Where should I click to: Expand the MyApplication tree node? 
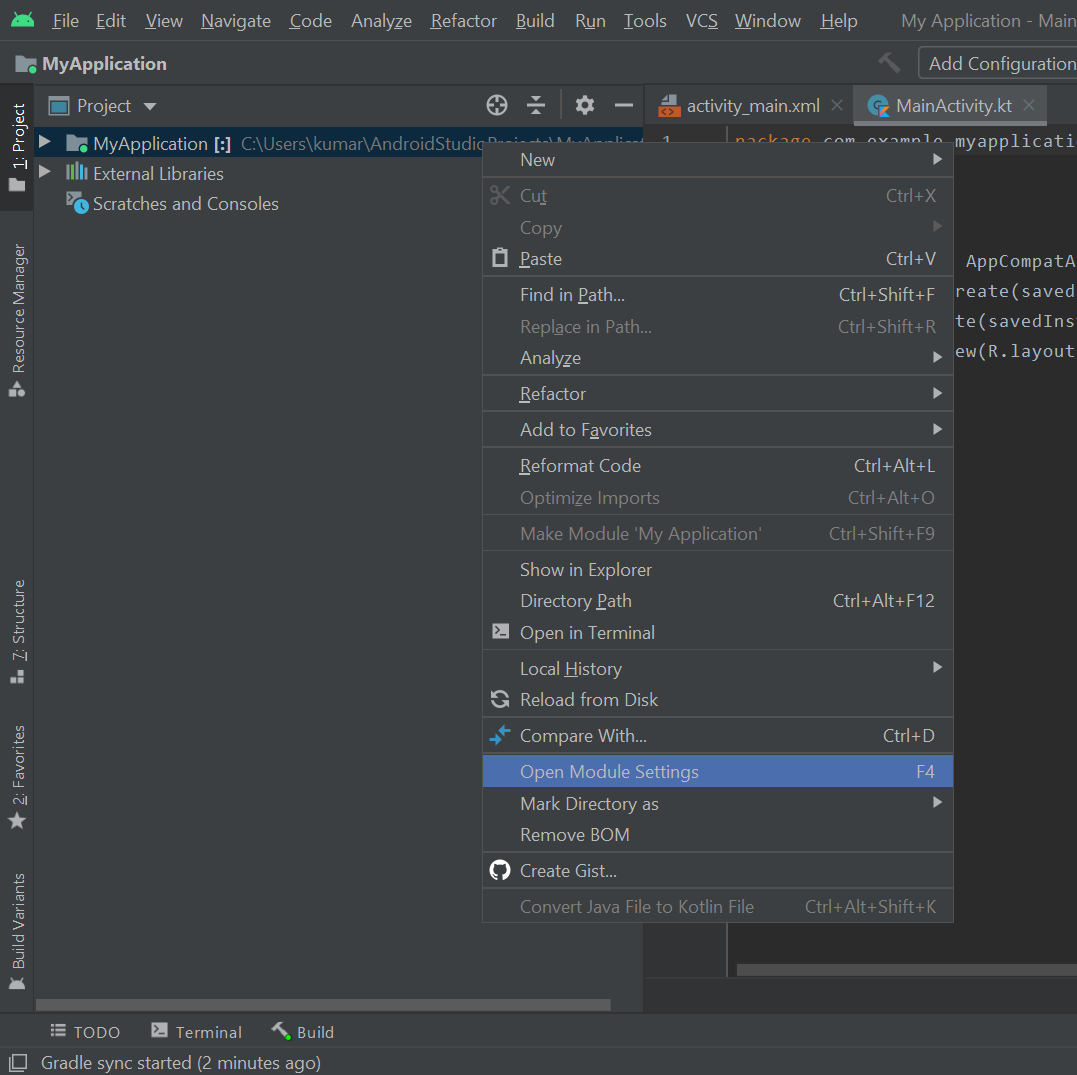(44, 142)
